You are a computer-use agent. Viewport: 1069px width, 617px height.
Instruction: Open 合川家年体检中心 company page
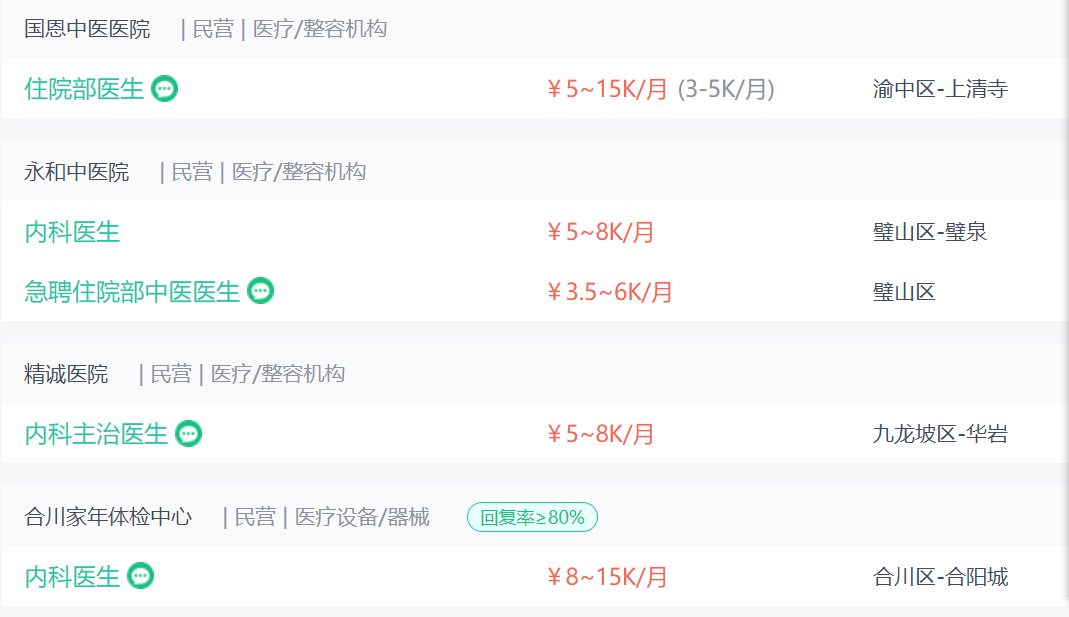108,517
